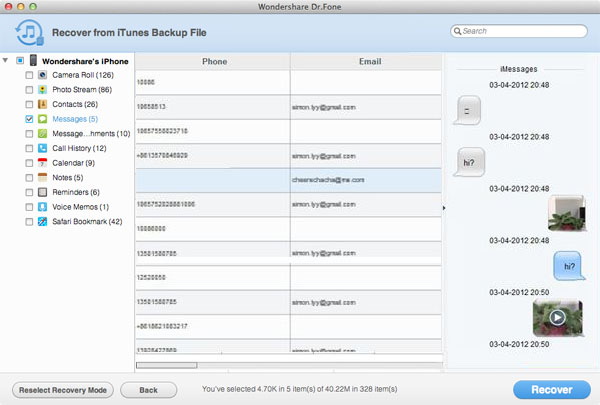600x405 pixels.
Task: Click the Wondershare's iPhone device label
Action: click(85, 61)
